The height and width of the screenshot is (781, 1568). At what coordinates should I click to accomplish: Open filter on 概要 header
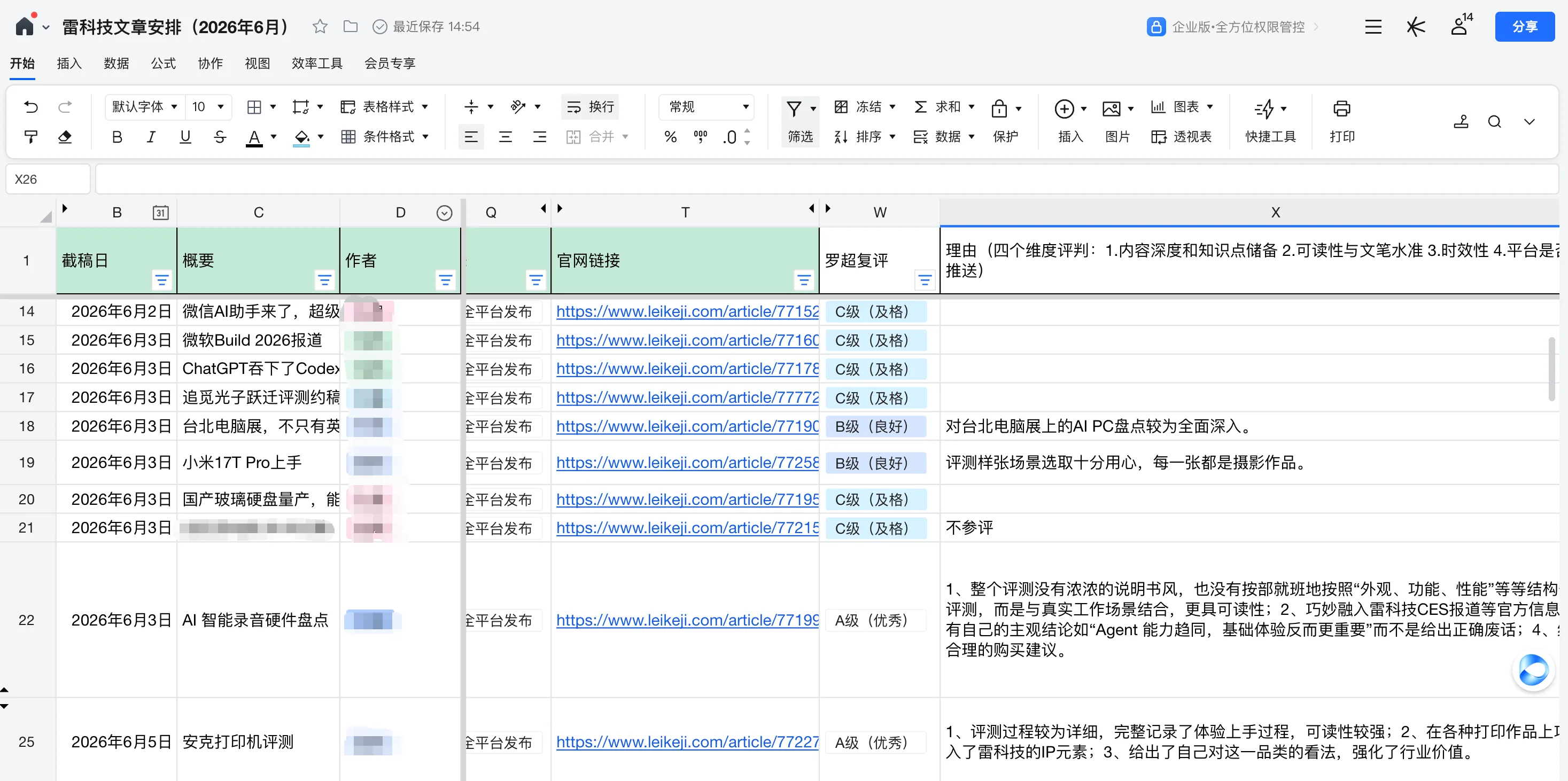(324, 280)
